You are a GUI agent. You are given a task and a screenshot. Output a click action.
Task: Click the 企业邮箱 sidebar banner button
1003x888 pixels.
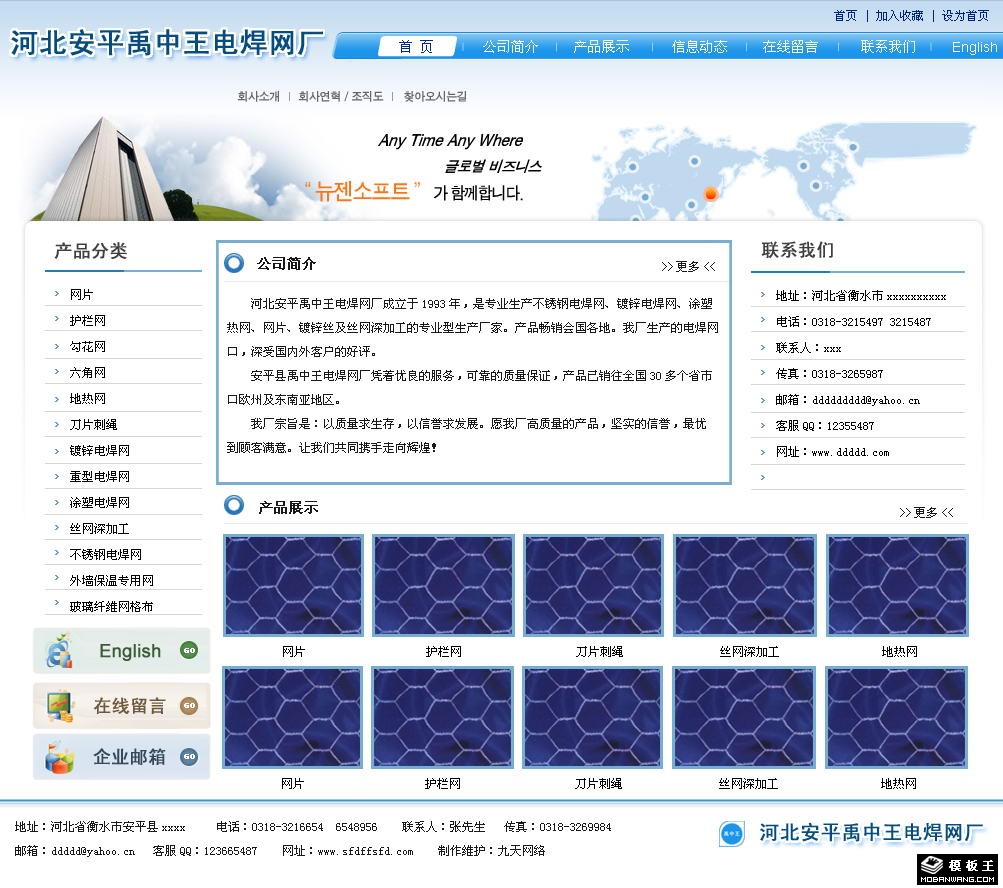pyautogui.click(x=122, y=757)
